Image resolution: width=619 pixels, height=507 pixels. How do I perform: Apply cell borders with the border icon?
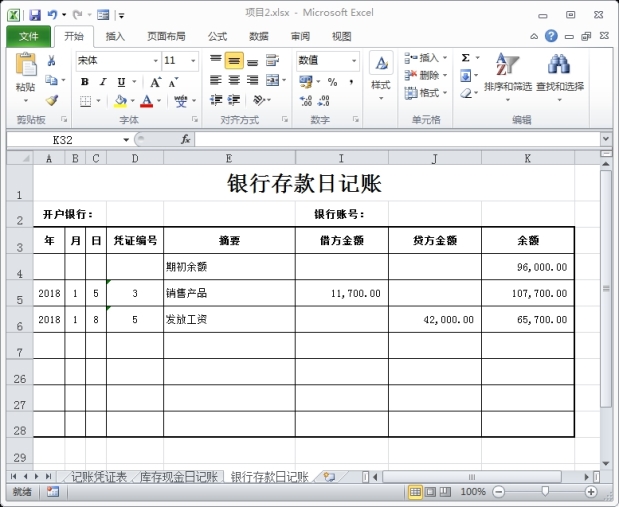[85, 101]
